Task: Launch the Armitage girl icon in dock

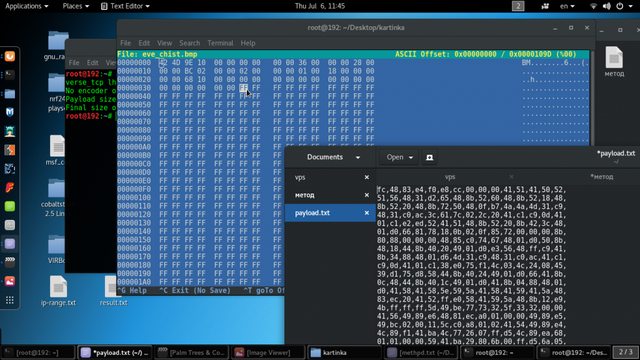Action: pos(10,131)
